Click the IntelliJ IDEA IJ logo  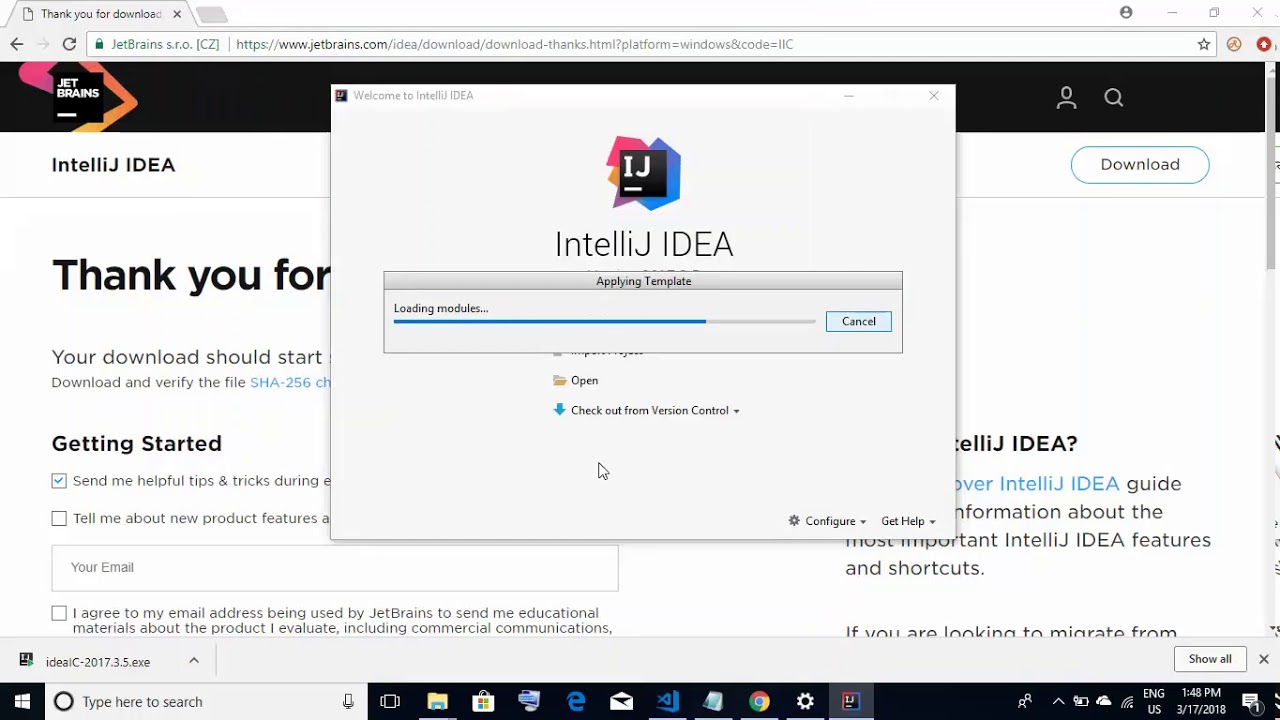tap(644, 173)
